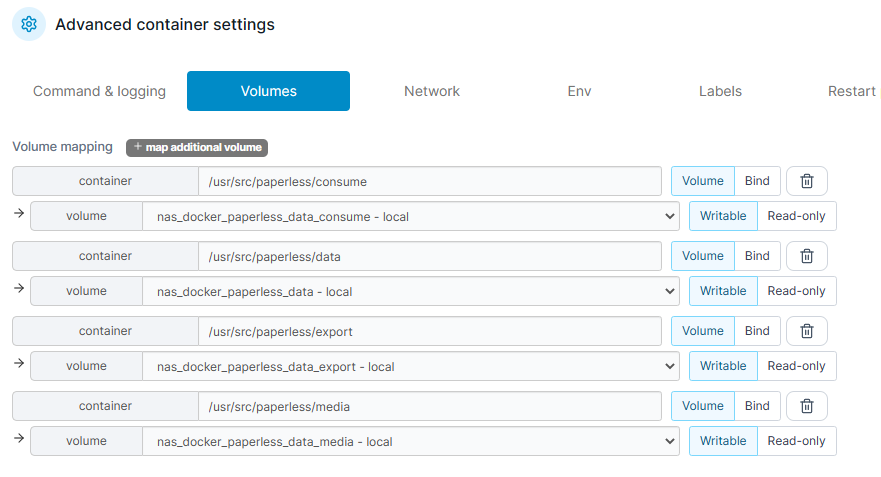This screenshot has height=477, width=881.
Task: Edit the /usr/src/paperless/export container path field
Action: pos(430,331)
